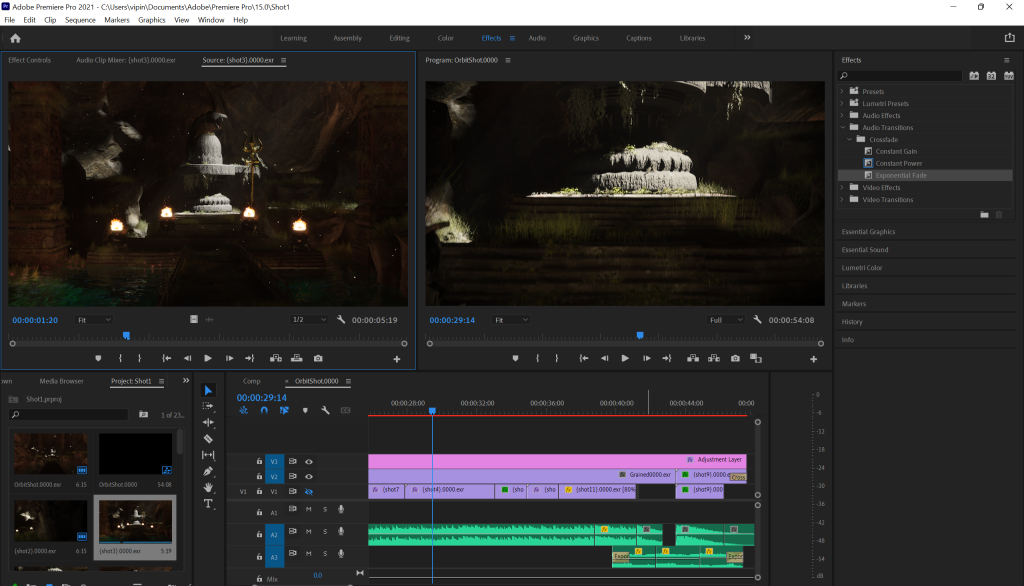Click Overwrite button in Source monitor
Viewport: 1024px width, 586px height.
(x=296, y=359)
